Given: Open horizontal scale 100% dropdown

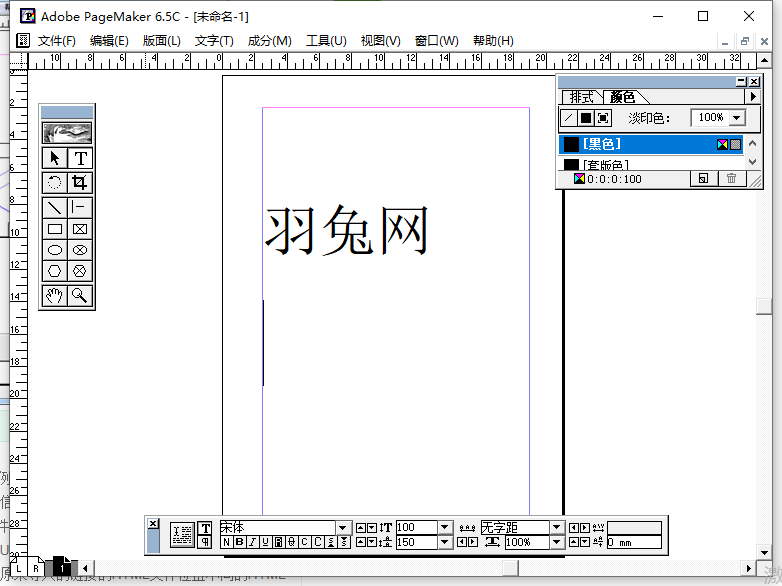Looking at the screenshot, I should pos(557,542).
